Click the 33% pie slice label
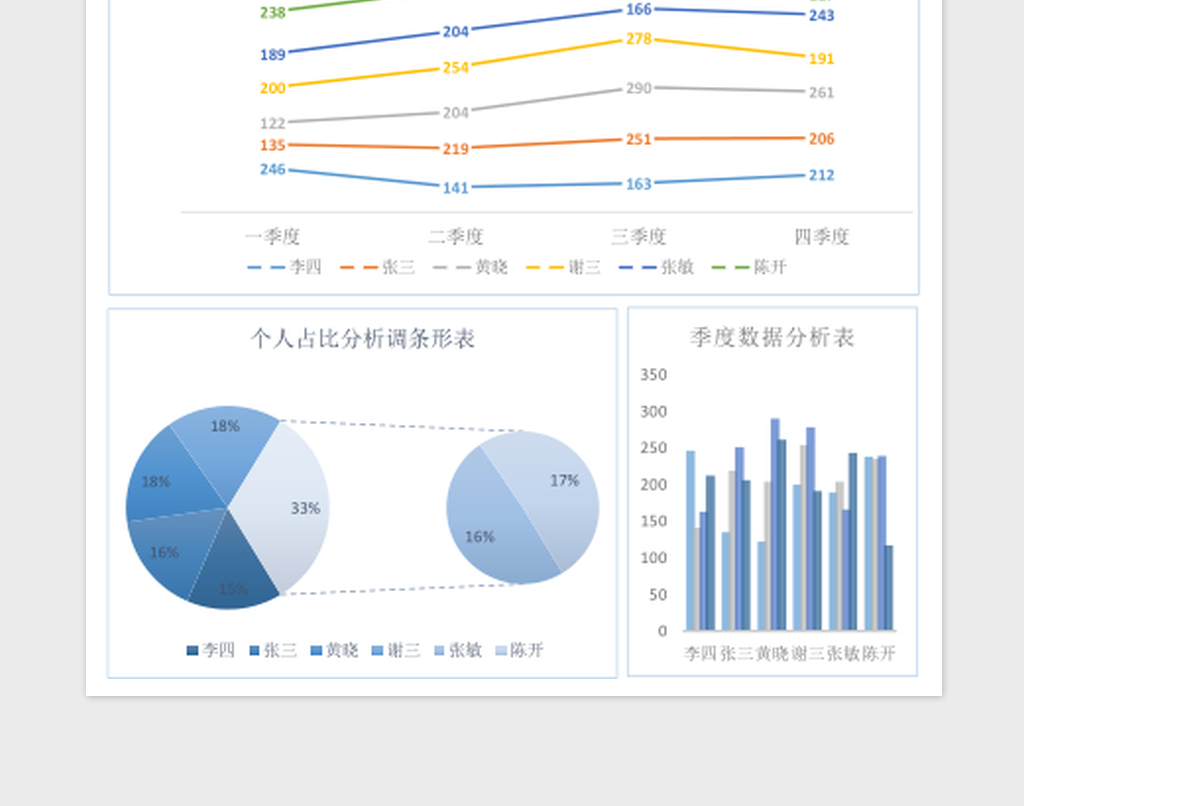The image size is (1200, 806). (305, 508)
